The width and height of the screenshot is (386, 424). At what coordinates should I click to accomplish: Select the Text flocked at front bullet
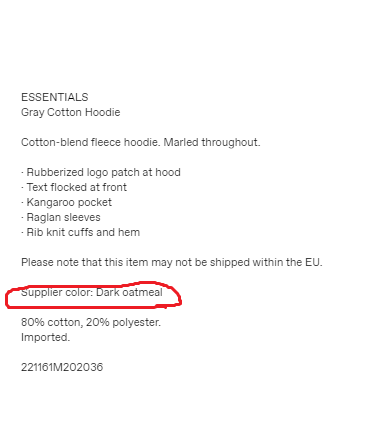[74, 187]
